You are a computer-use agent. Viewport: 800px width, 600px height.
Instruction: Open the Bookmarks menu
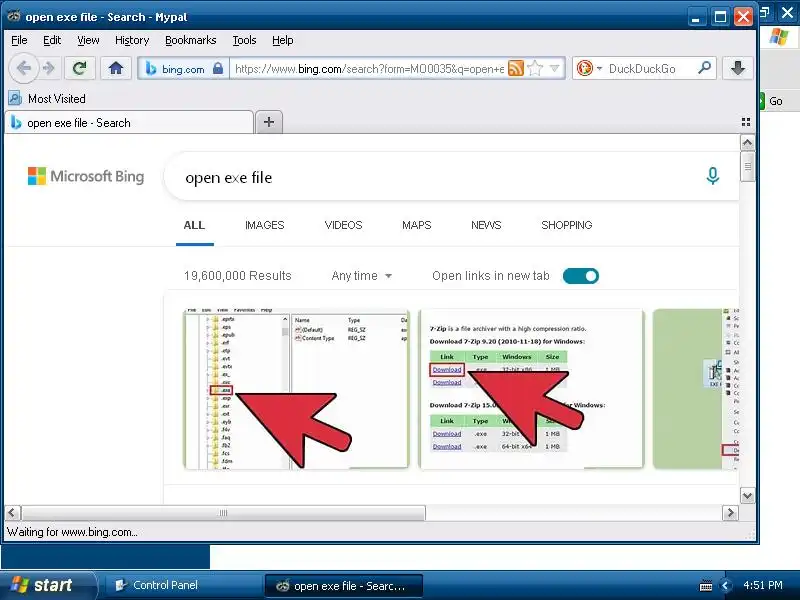click(191, 40)
